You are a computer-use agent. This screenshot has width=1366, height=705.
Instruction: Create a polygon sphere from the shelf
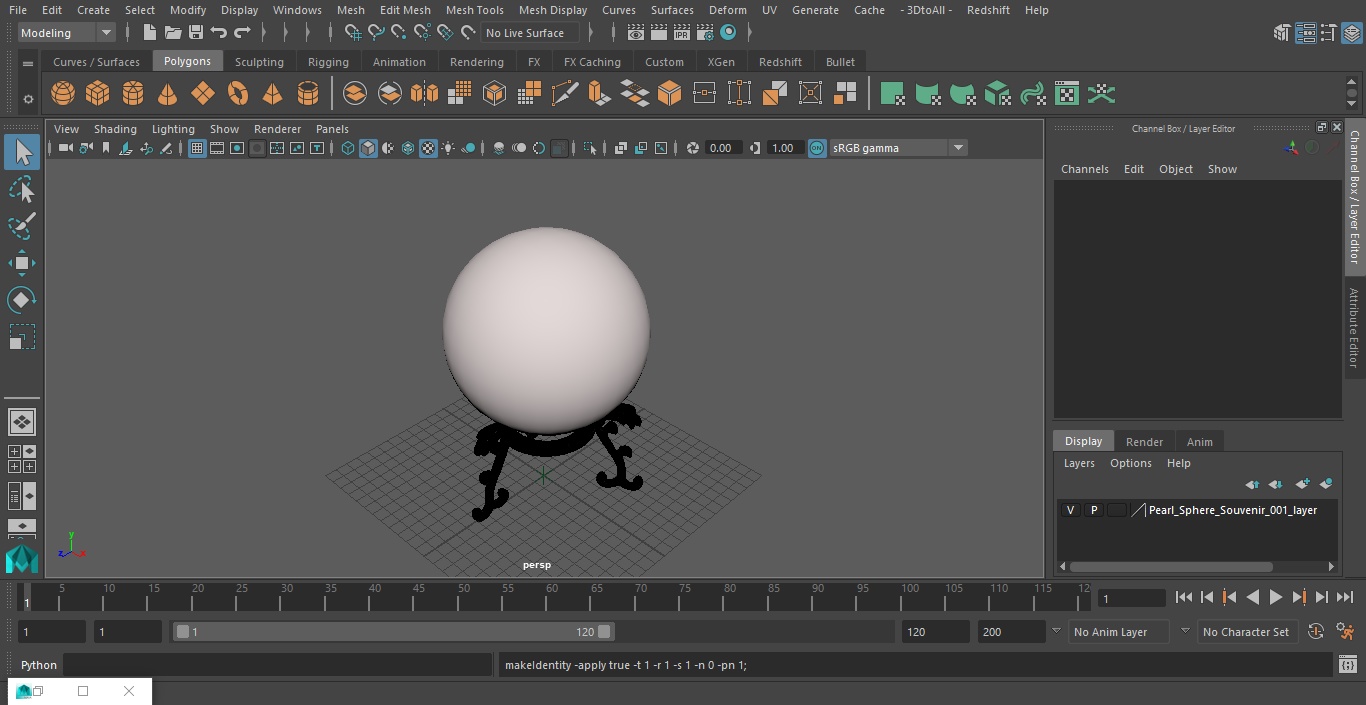coord(63,94)
